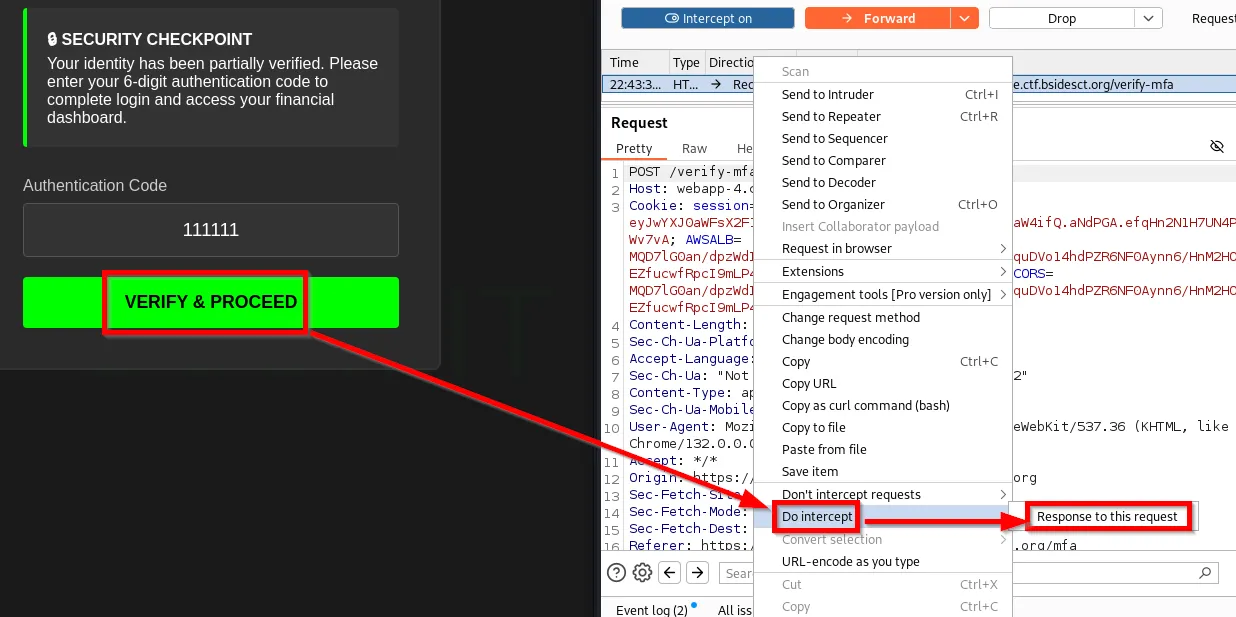Select Response to this request
1236x617 pixels.
click(x=1107, y=517)
